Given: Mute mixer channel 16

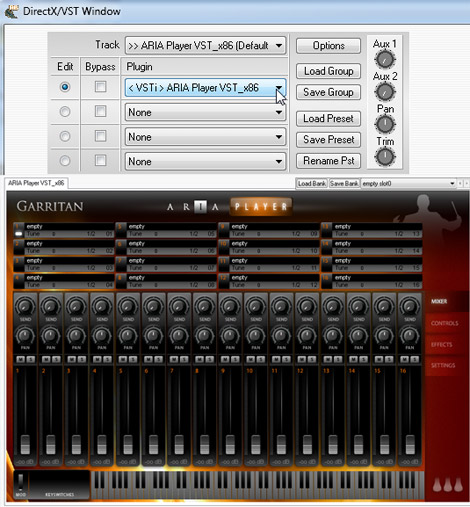Looking at the screenshot, I should click(x=405, y=359).
